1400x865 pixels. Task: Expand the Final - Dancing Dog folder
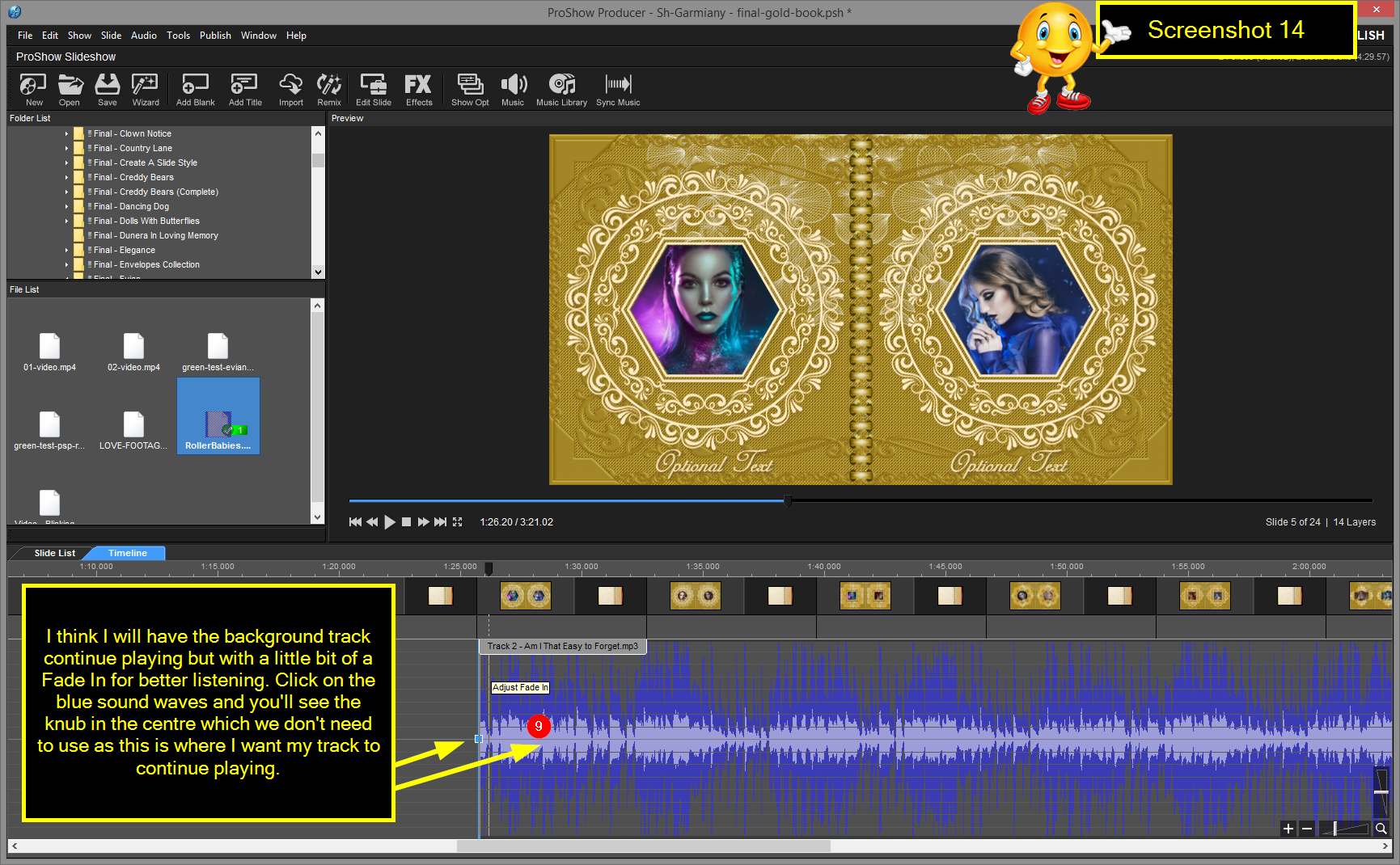(x=66, y=207)
